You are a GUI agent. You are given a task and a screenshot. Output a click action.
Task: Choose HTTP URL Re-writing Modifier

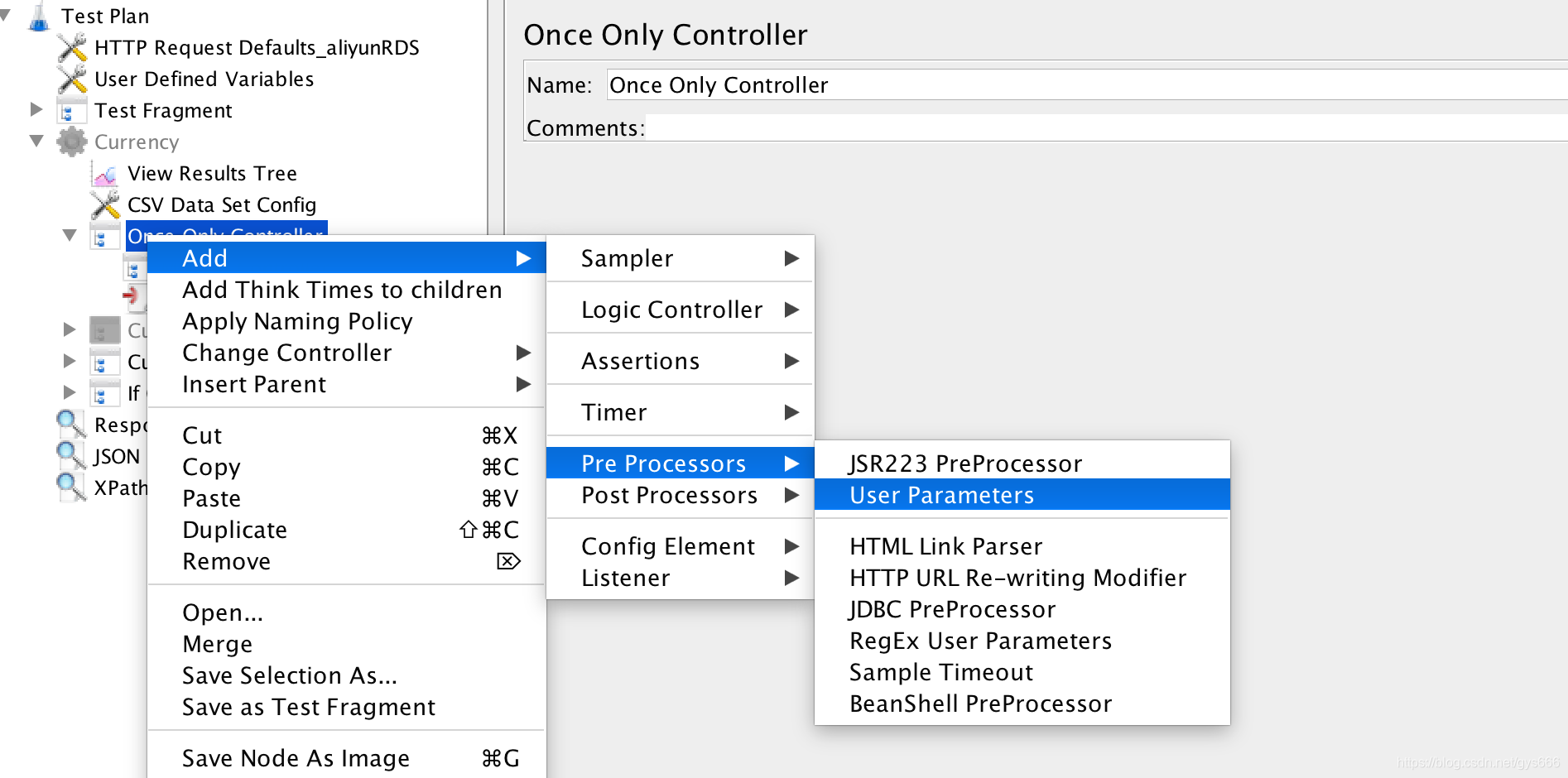(1022, 578)
